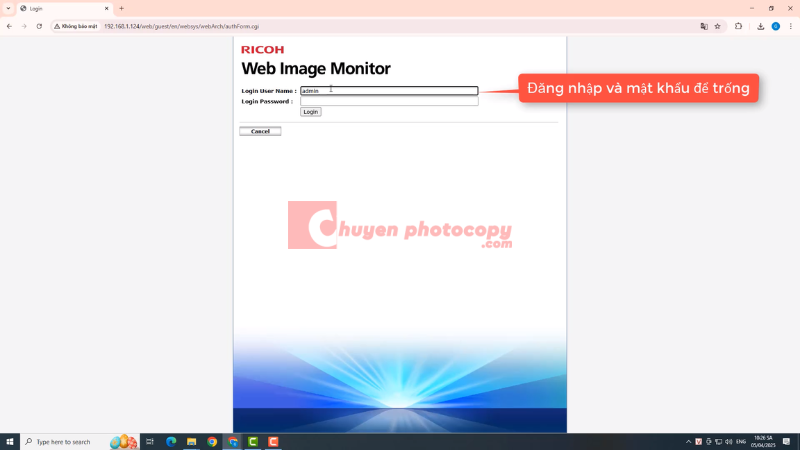Viewport: 800px width, 450px height.
Task: Open the taskbar clock and date
Action: 763,442
